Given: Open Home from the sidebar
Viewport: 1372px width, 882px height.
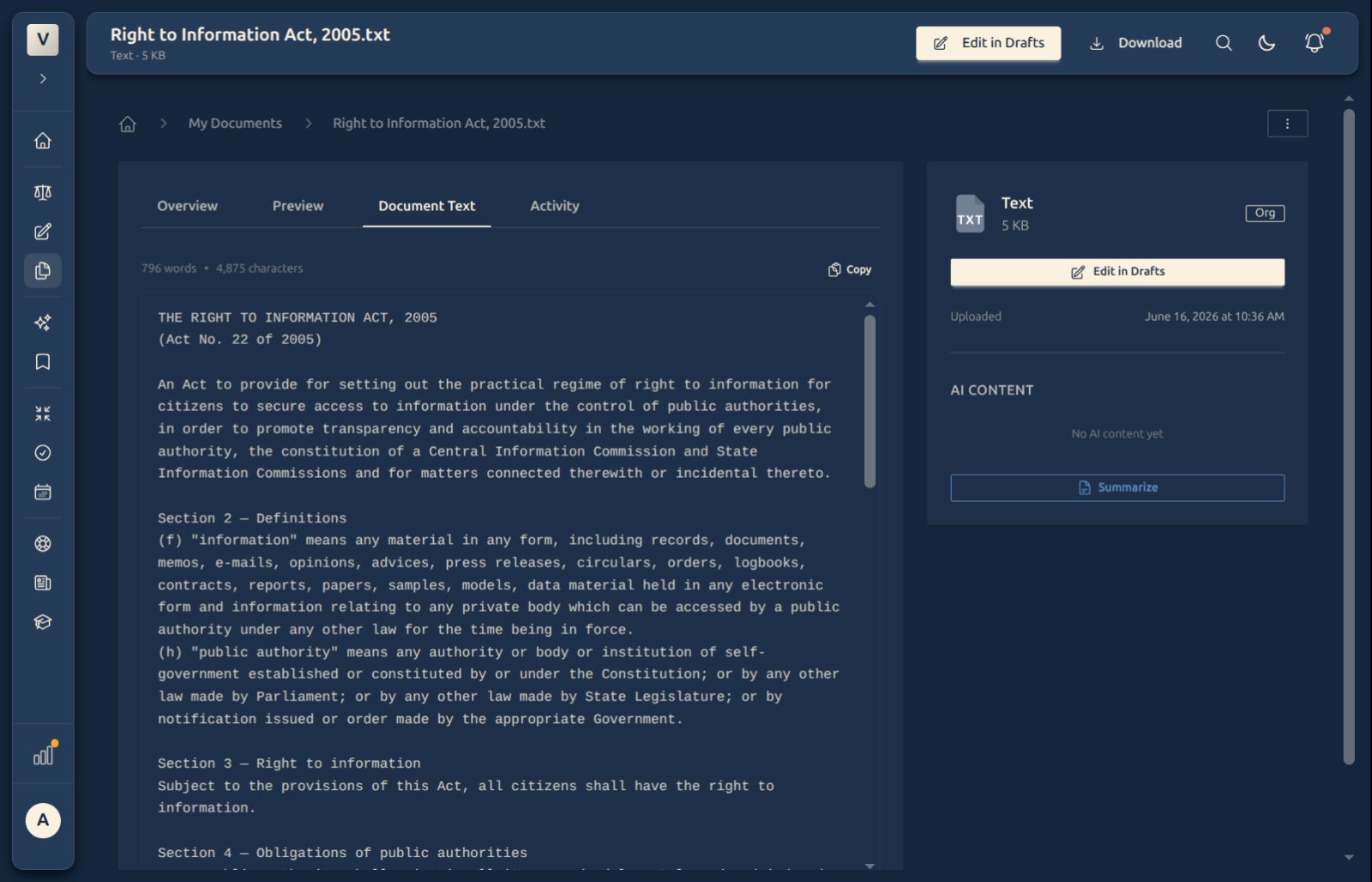Looking at the screenshot, I should [x=43, y=141].
